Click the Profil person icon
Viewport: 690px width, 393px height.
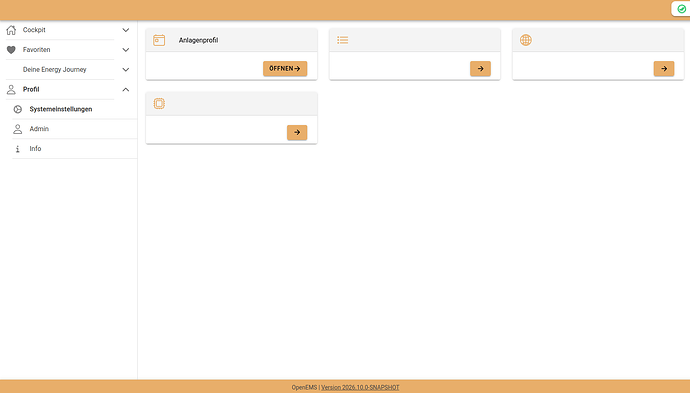tap(11, 89)
